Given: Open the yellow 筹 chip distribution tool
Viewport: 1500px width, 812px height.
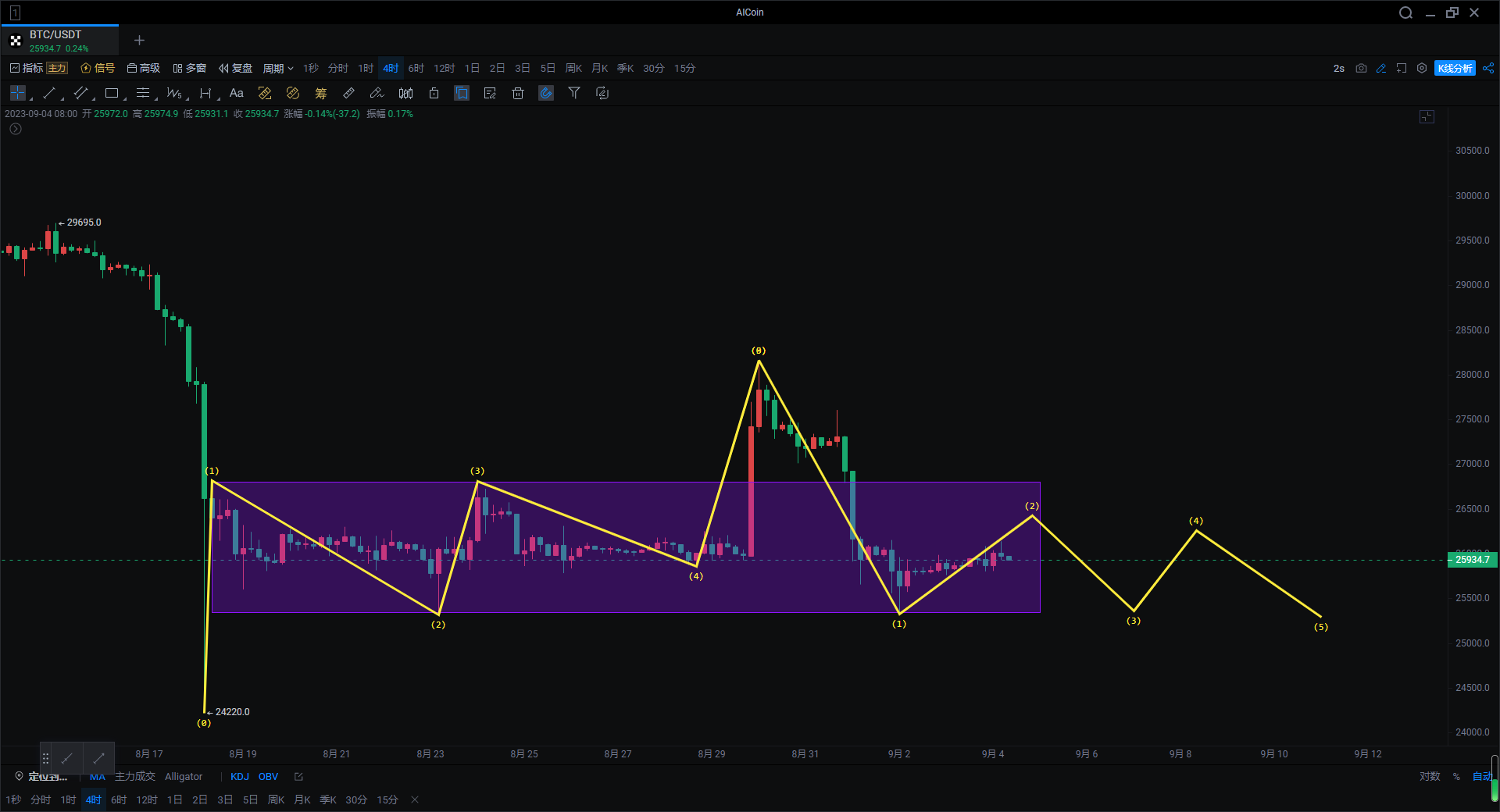Looking at the screenshot, I should click(x=321, y=93).
